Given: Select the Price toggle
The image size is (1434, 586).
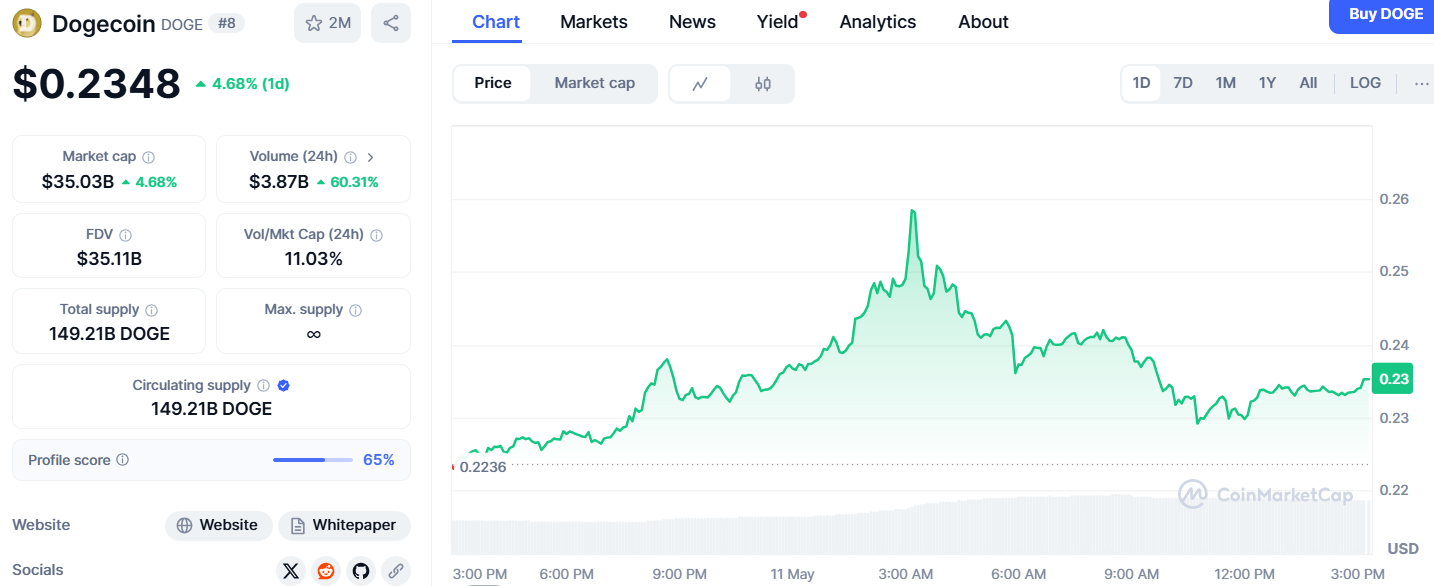Looking at the screenshot, I should click(x=493, y=83).
